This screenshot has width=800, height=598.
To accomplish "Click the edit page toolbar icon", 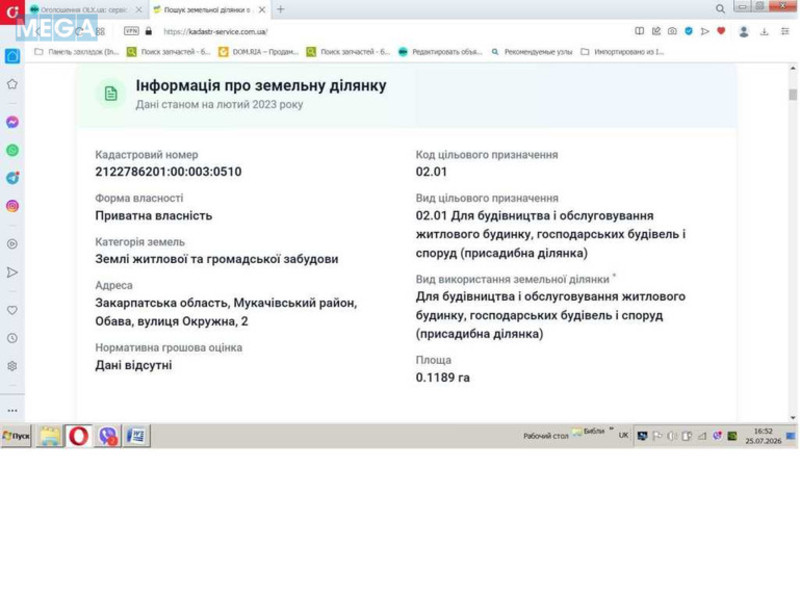I will coord(656,31).
